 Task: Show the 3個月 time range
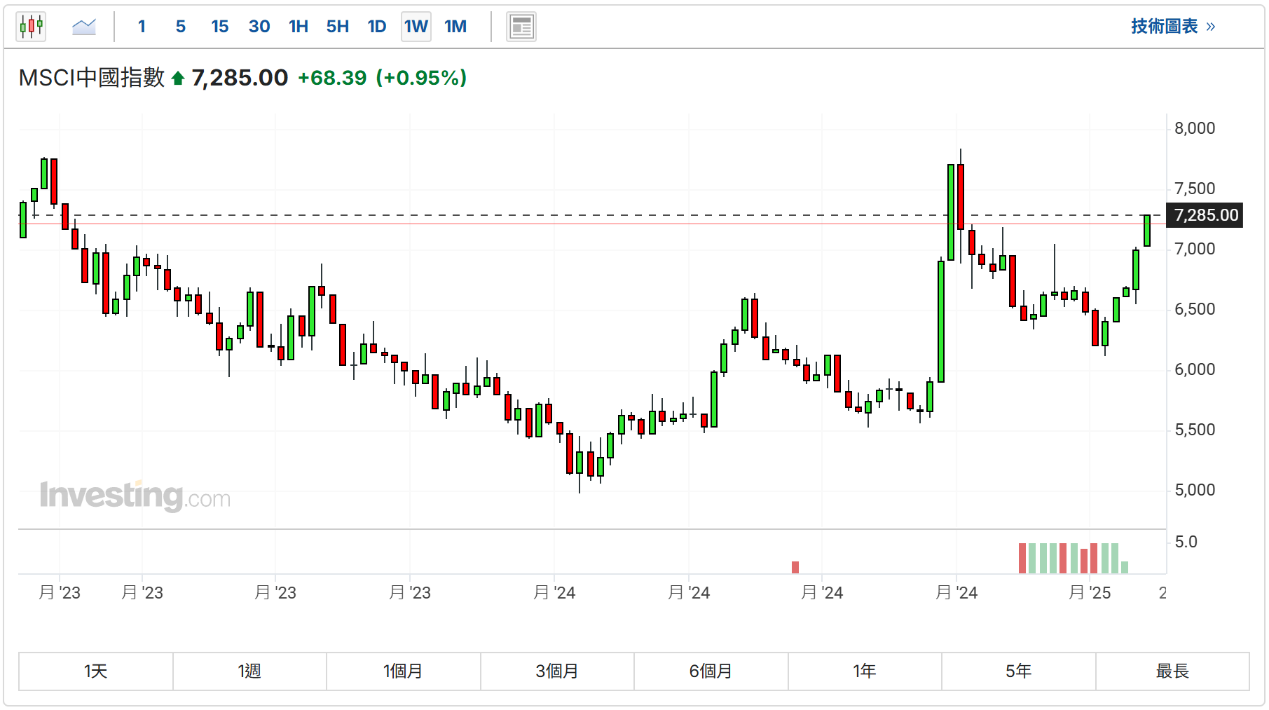tap(558, 671)
